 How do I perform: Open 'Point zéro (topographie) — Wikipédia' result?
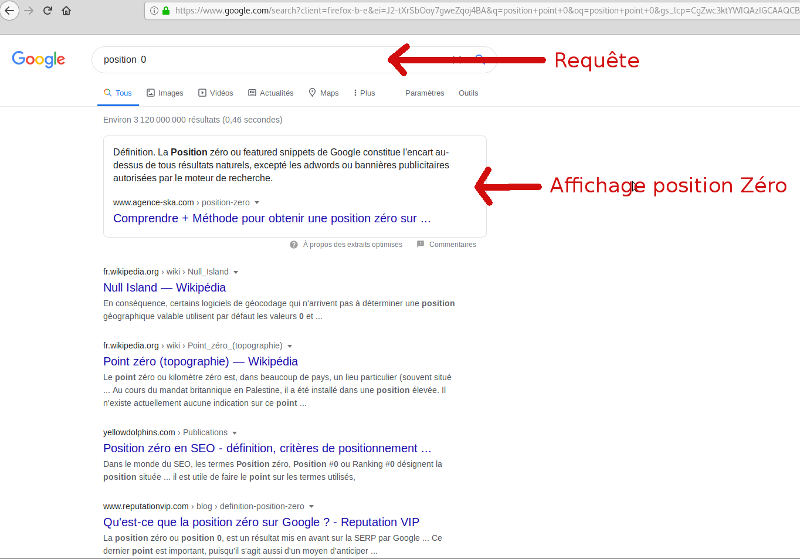pos(201,362)
